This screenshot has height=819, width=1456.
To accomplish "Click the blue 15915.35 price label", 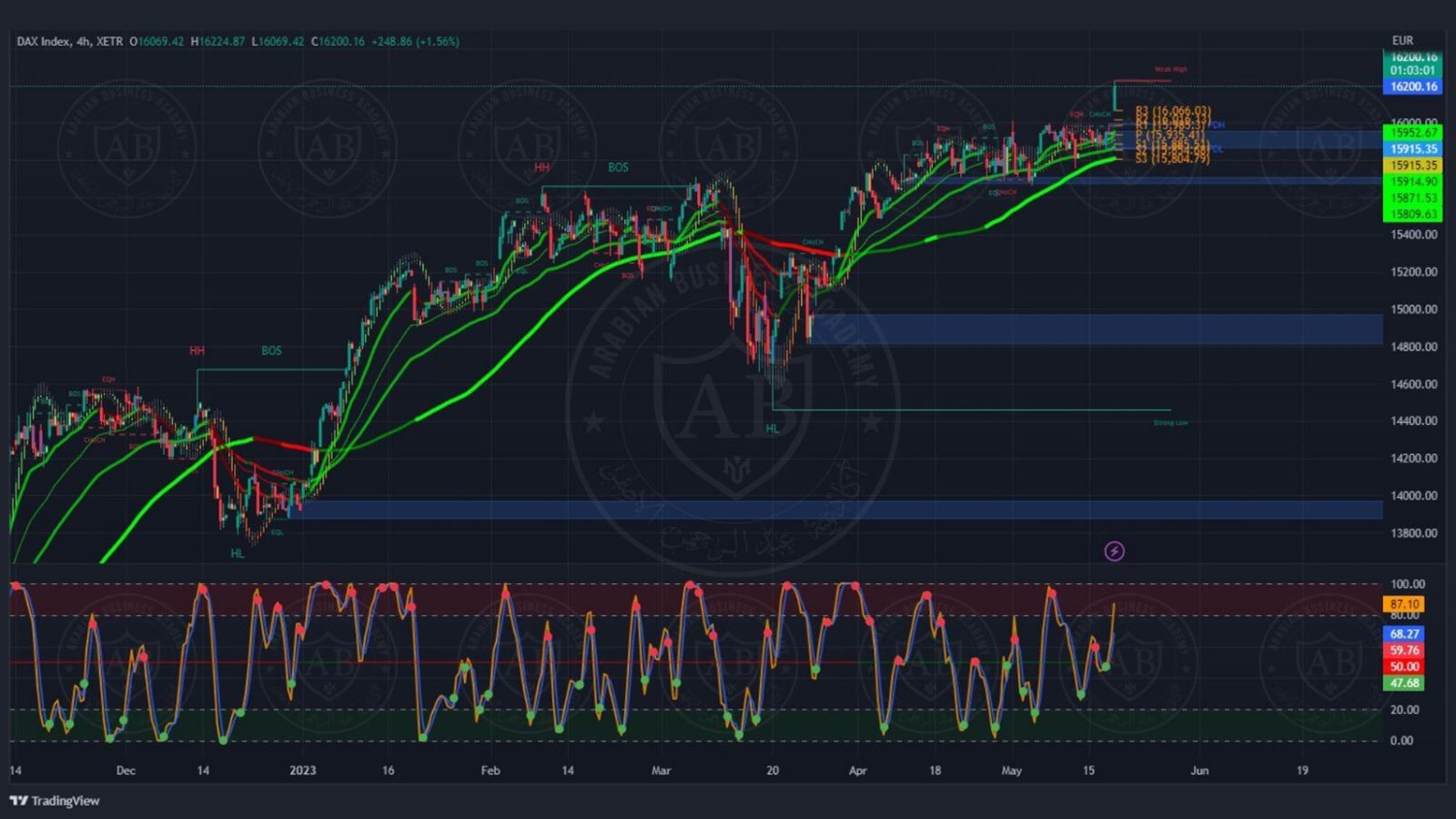I will click(1412, 149).
